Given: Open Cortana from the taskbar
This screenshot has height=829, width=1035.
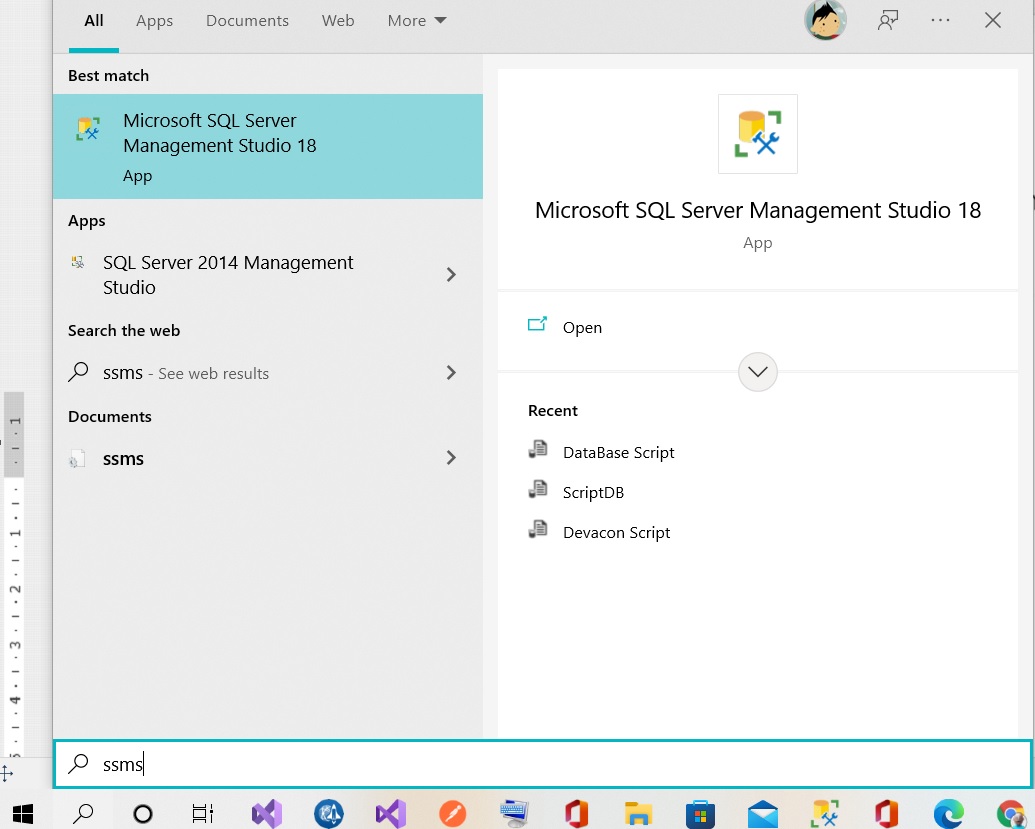Looking at the screenshot, I should click(x=143, y=814).
